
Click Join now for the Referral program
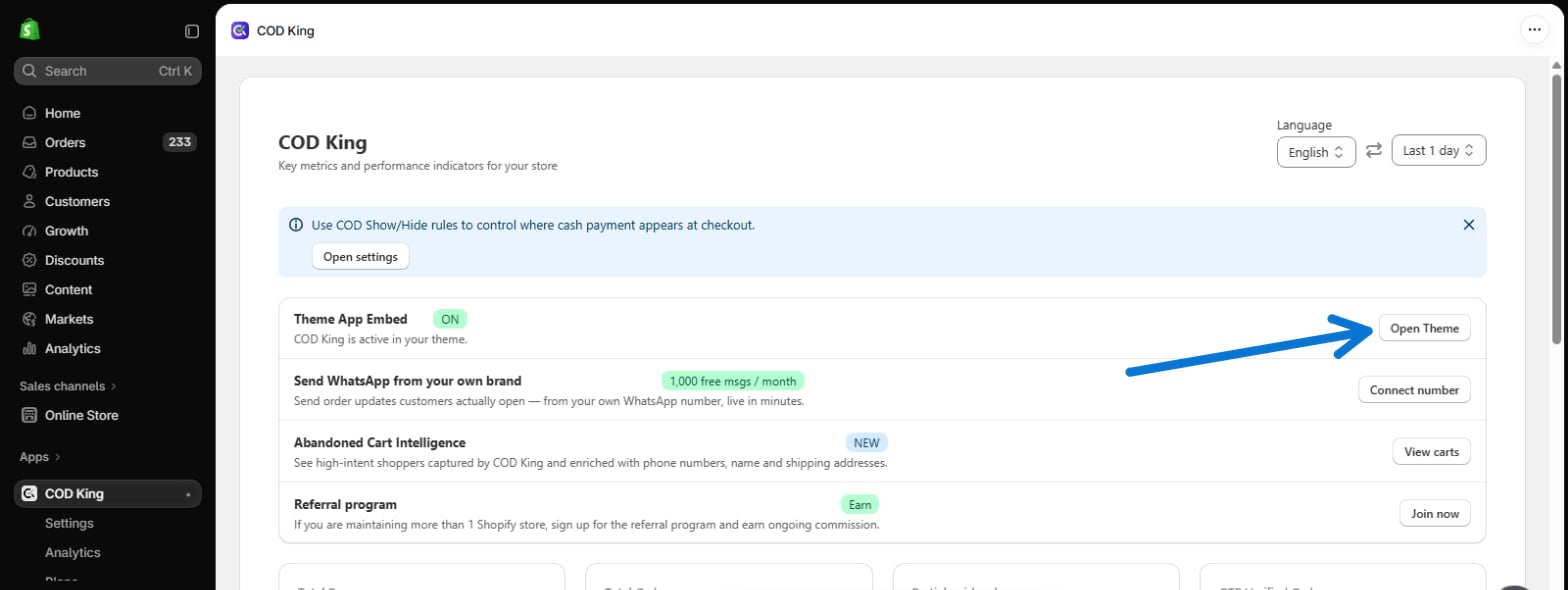point(1435,514)
